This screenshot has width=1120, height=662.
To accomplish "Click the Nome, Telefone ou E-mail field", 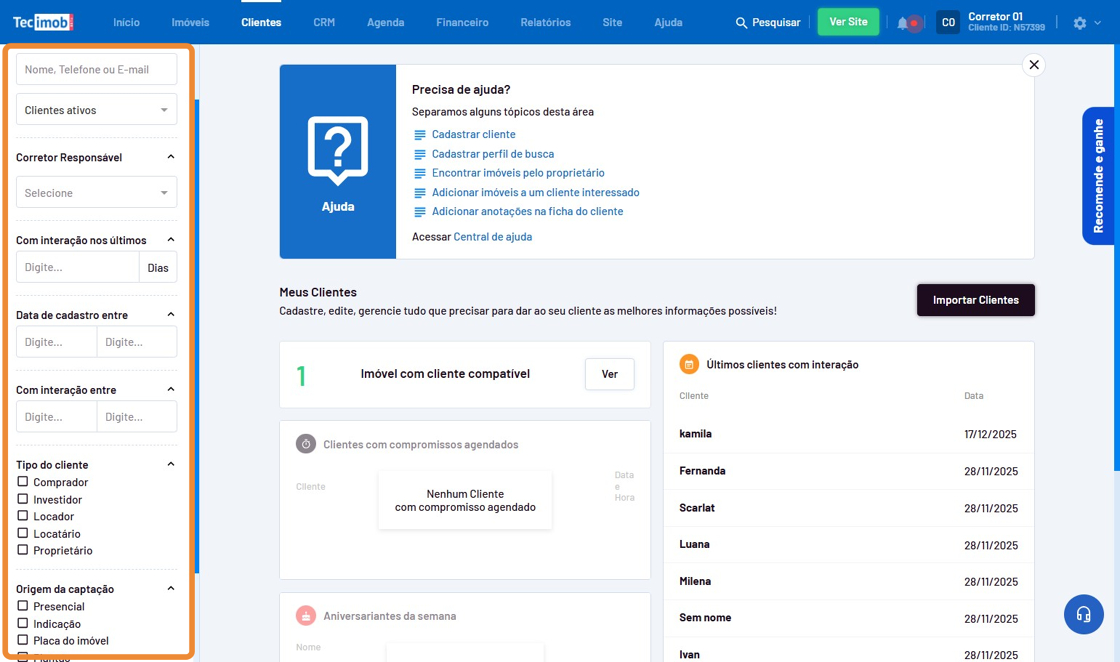I will pyautogui.click(x=96, y=69).
